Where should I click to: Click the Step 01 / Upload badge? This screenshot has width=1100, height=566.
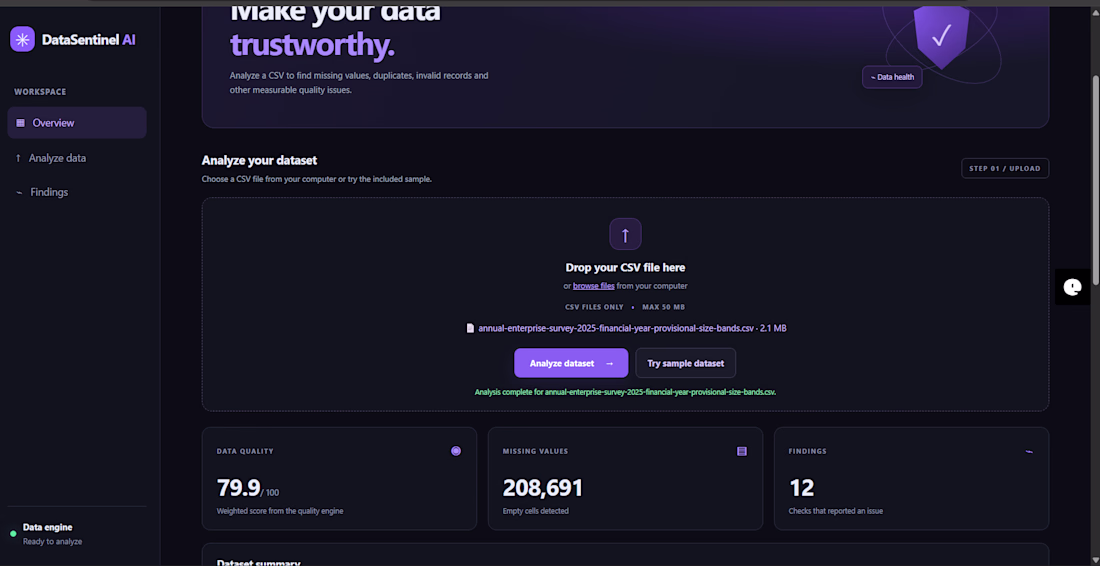pos(1005,168)
